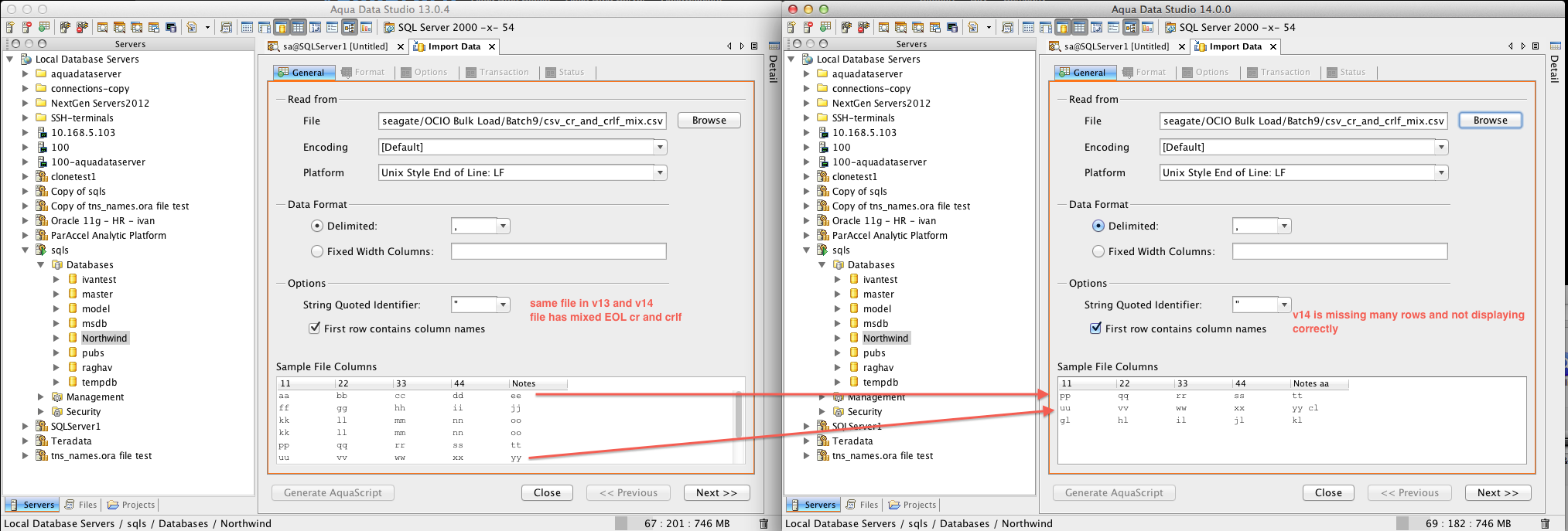
Task: Click Close button in 14.0.0 window
Action: tap(1328, 492)
